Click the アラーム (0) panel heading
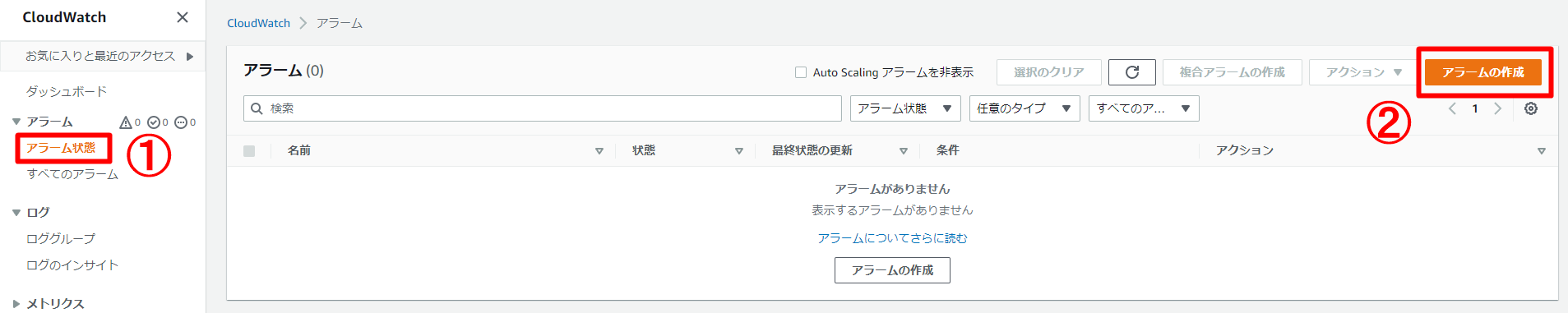The width and height of the screenshot is (1568, 313). point(284,71)
